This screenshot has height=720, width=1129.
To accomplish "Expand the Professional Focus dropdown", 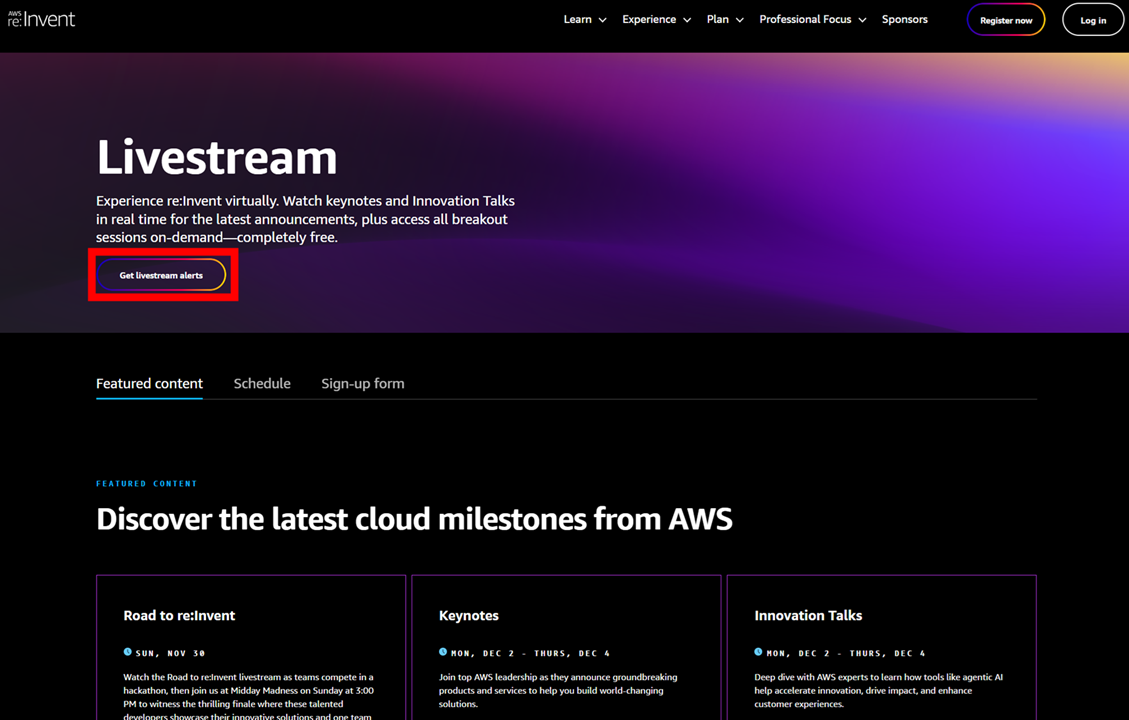I will pos(812,19).
